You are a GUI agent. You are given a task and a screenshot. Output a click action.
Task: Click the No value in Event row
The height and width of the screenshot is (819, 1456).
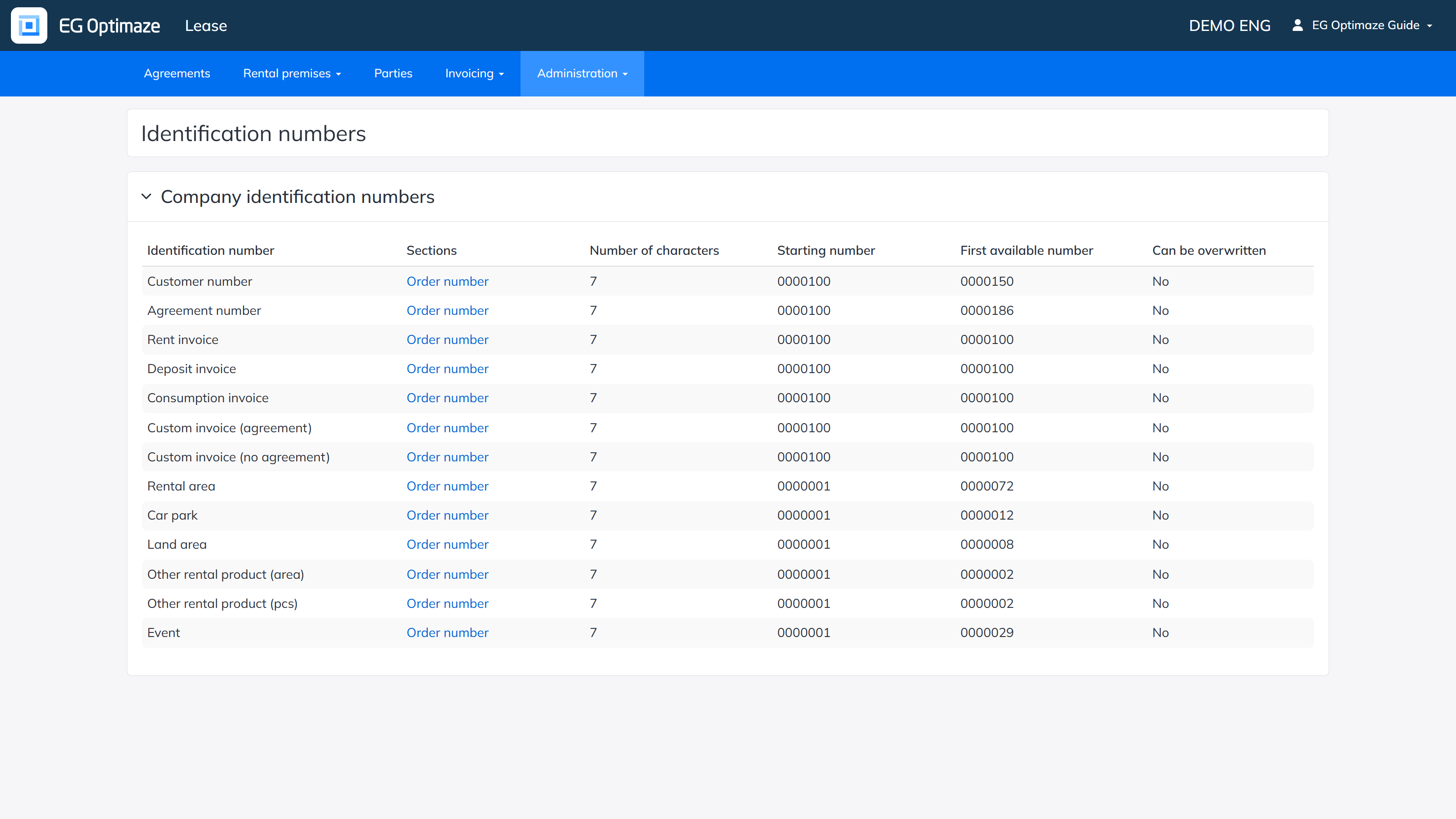tap(1160, 632)
